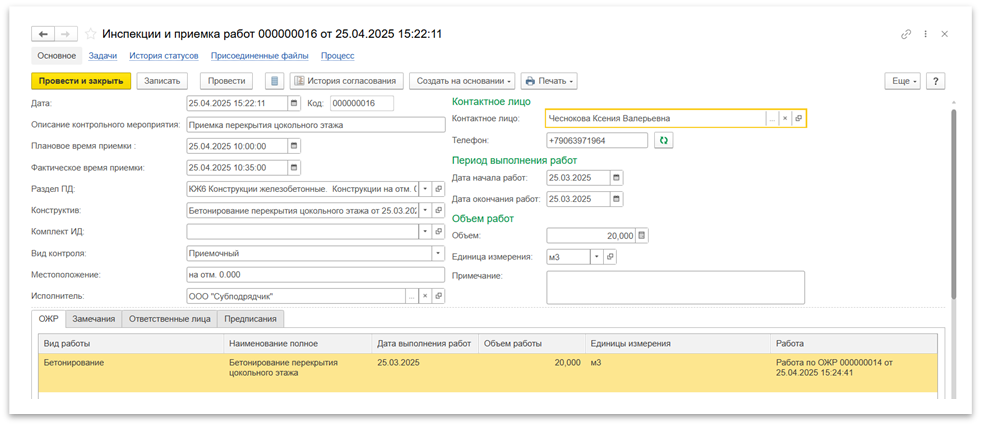Switch to the Замечания tab
Screen dimensions: 981x426
tap(93, 319)
